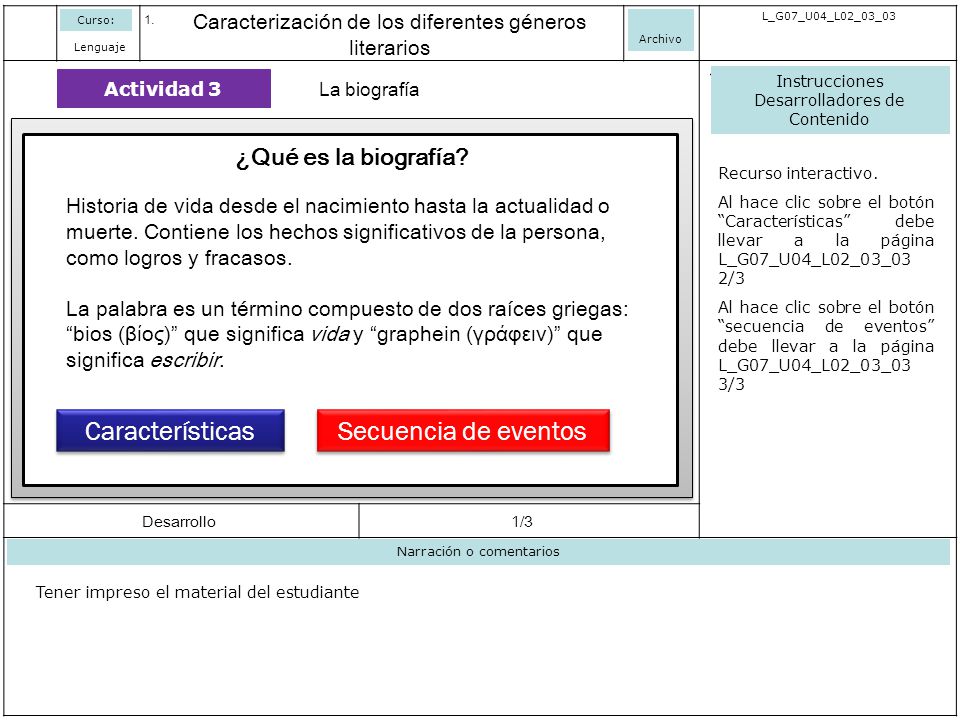Click the page reference 3/3 in instructions
Image resolution: width=960 pixels, height=720 pixels.
click(x=731, y=384)
